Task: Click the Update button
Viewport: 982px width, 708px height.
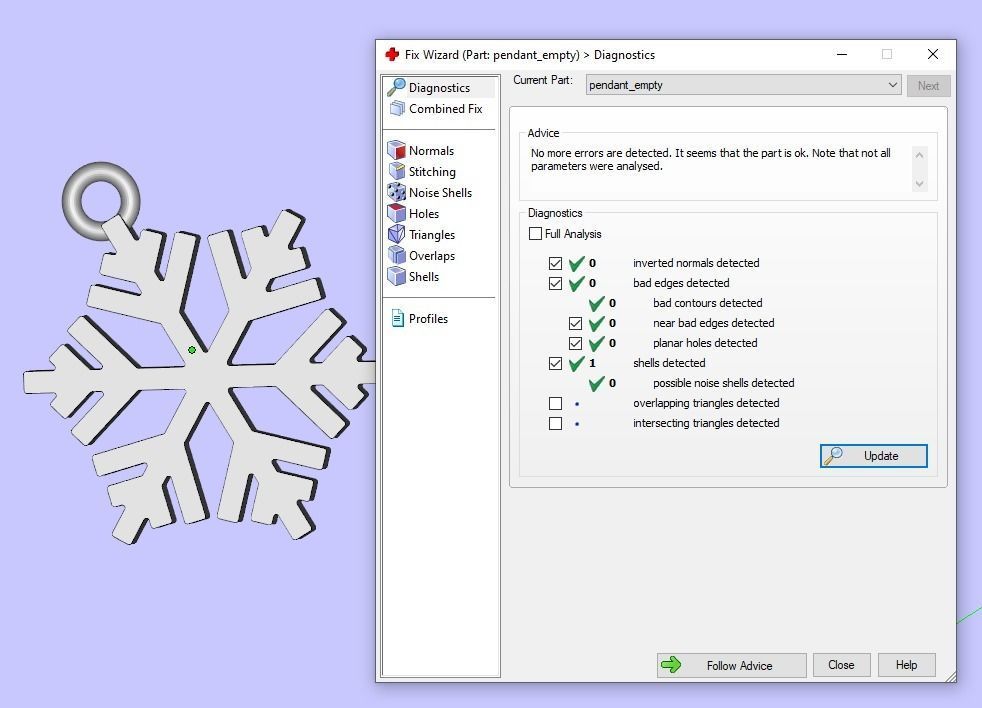Action: point(874,456)
